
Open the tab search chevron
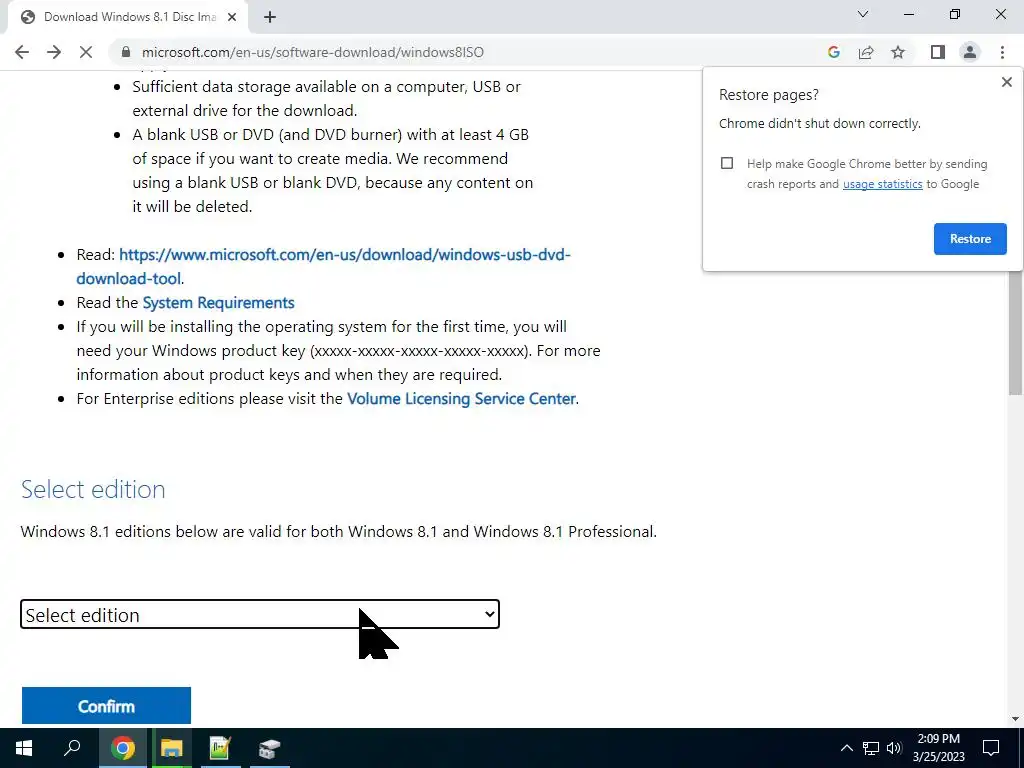(863, 14)
